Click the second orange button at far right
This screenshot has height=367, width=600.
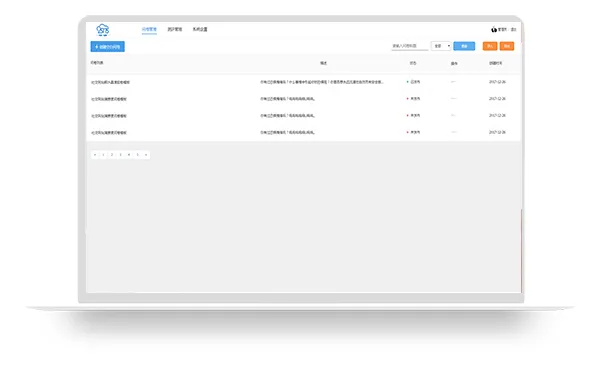(507, 46)
